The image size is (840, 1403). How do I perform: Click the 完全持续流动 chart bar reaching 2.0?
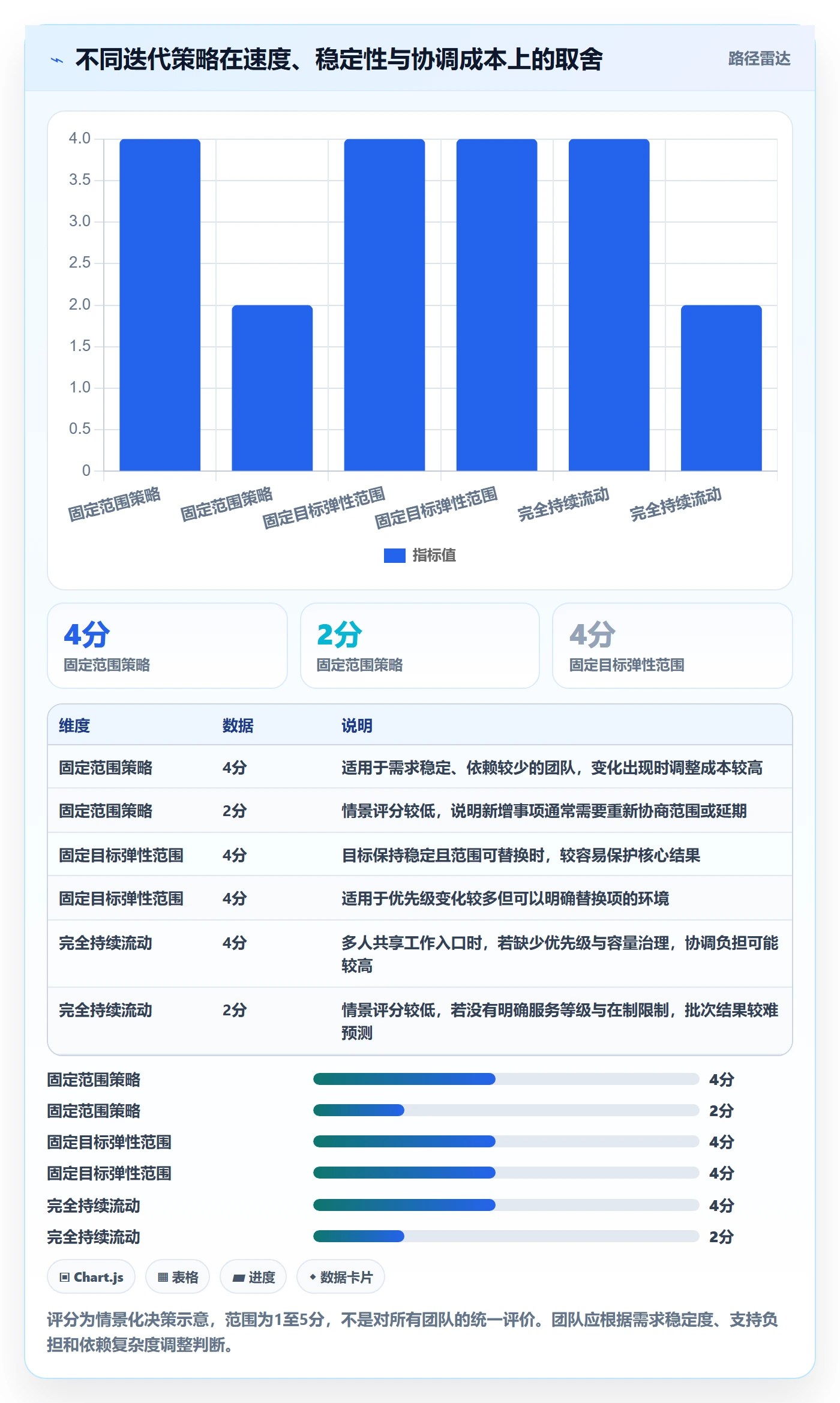721,388
